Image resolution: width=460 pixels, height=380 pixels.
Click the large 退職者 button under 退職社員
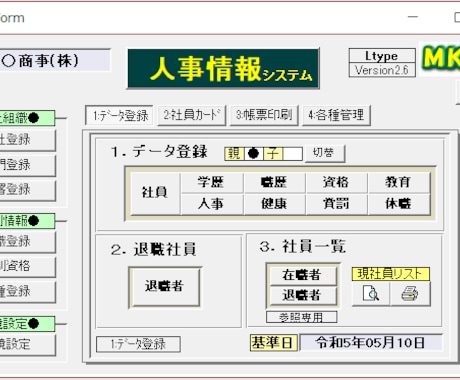165,286
